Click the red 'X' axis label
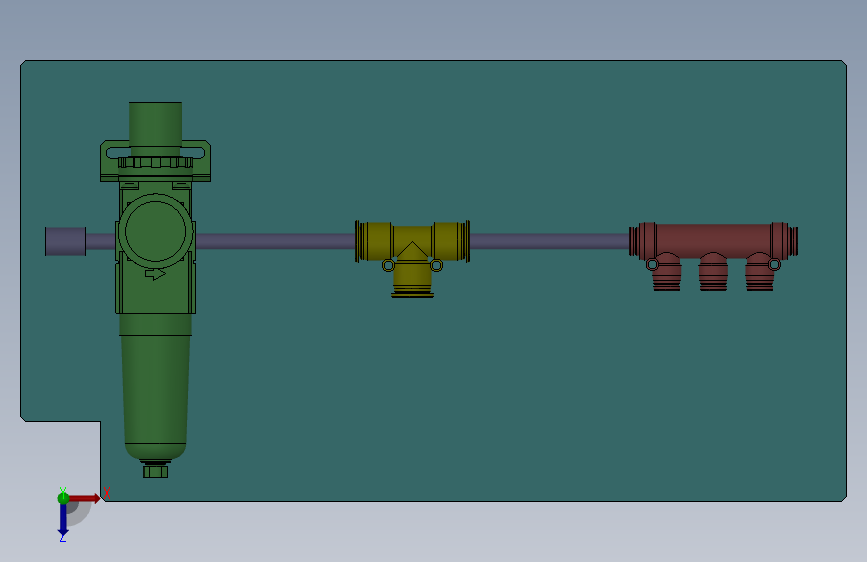The height and width of the screenshot is (562, 867). pyautogui.click(x=107, y=493)
